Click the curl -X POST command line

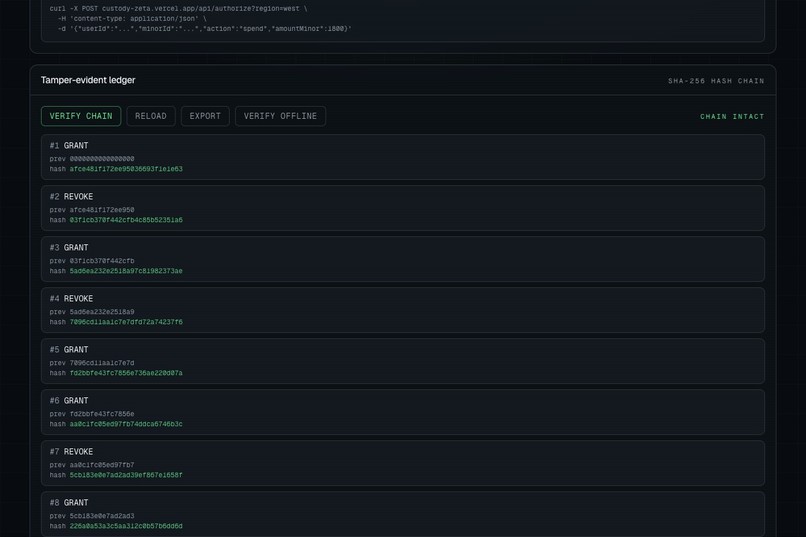(178, 9)
